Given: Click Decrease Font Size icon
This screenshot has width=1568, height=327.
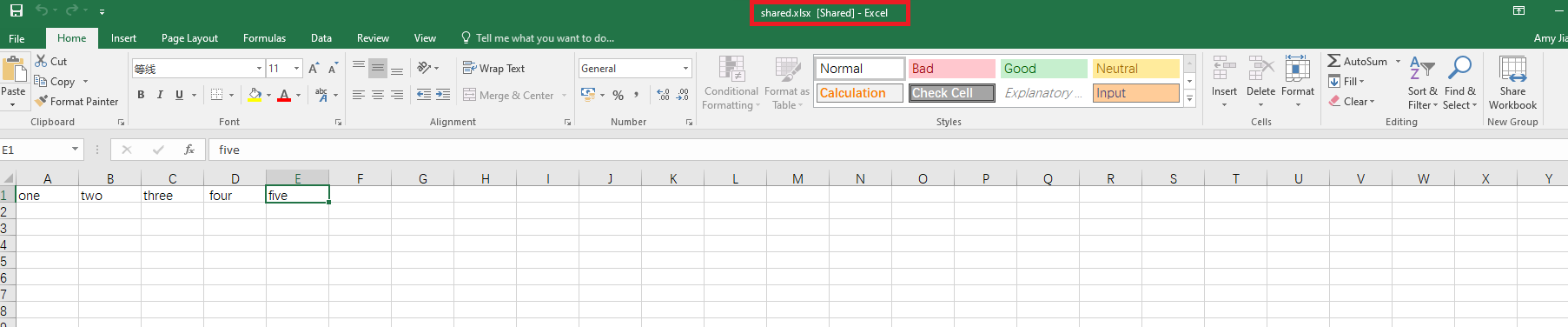Looking at the screenshot, I should tap(334, 69).
